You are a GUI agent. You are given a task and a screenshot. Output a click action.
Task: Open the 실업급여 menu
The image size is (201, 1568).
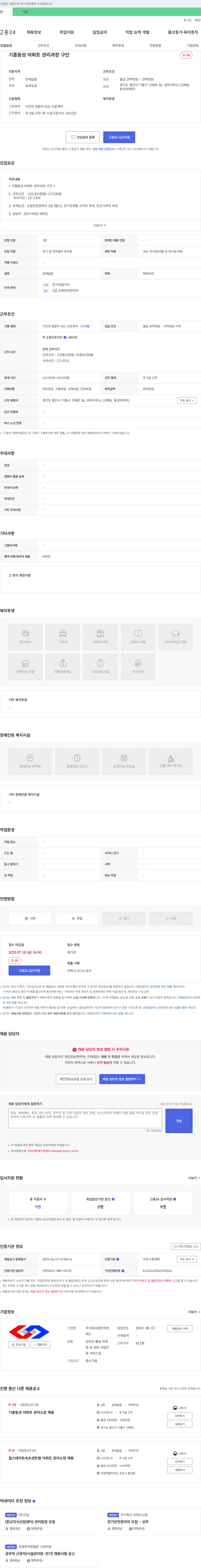[100, 32]
